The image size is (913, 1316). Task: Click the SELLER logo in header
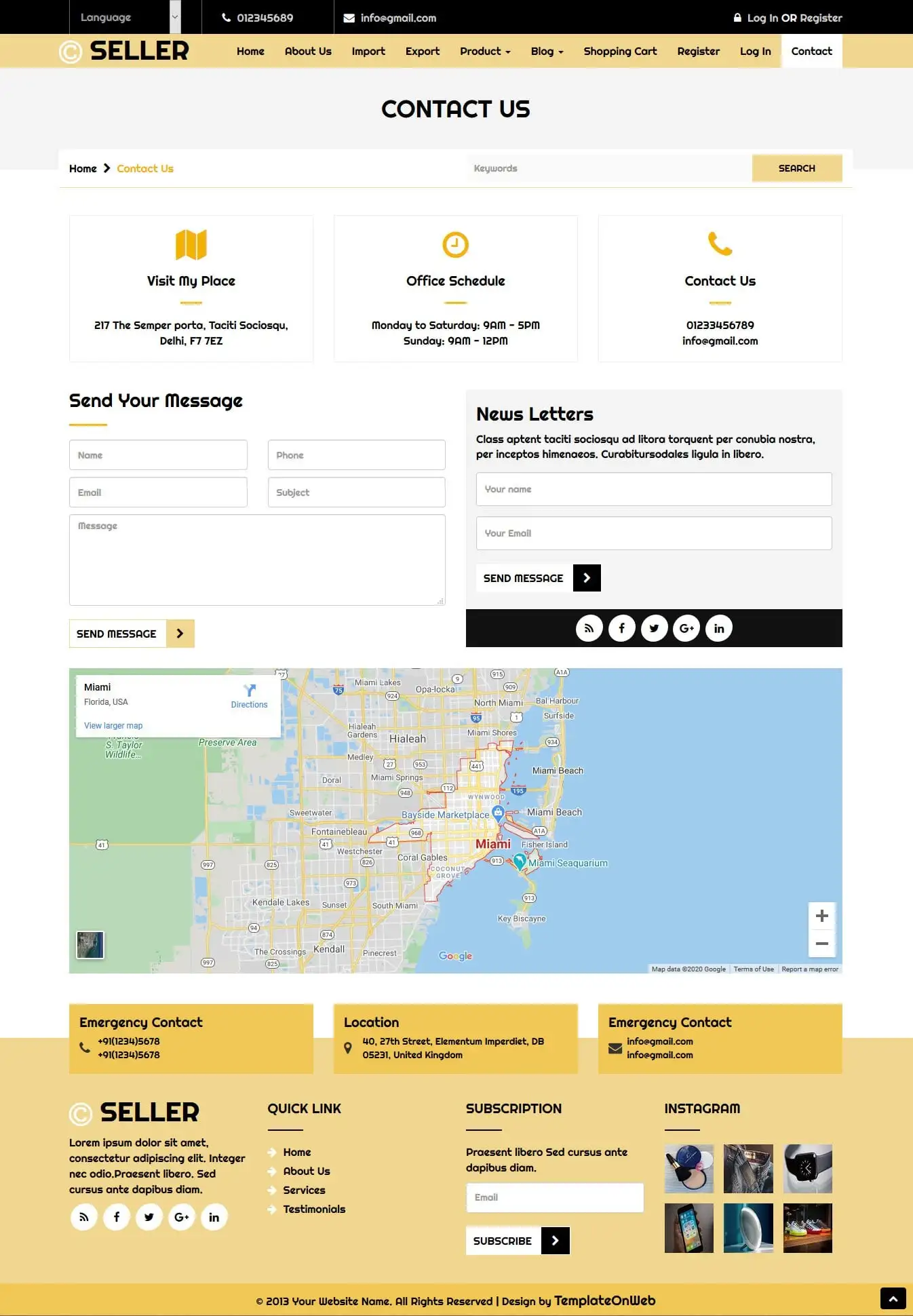coord(124,51)
